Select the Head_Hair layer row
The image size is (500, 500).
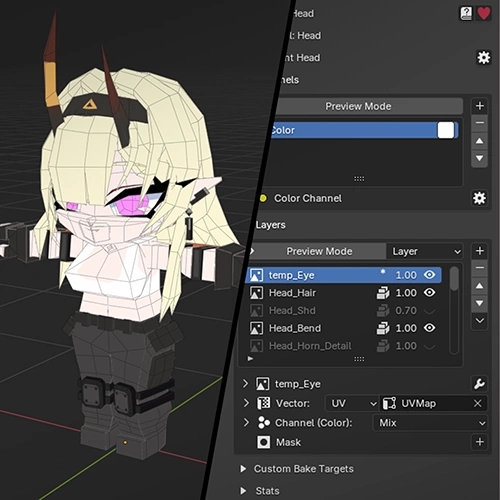[344, 293]
